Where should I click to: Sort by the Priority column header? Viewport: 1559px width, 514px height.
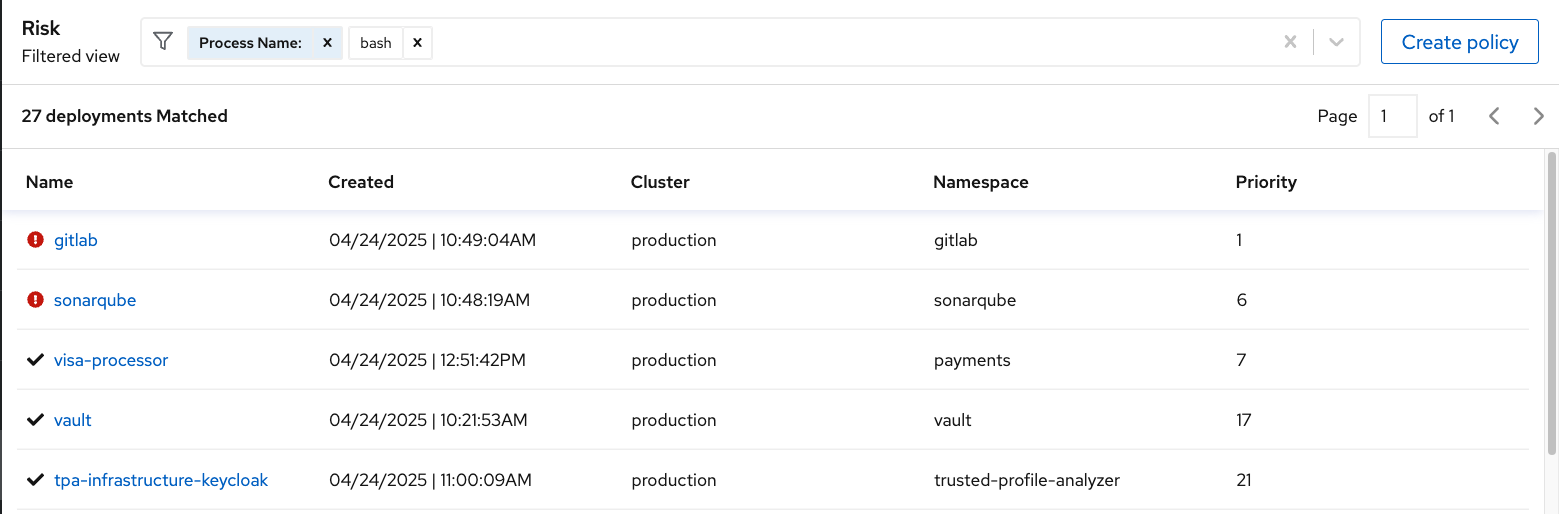coord(1266,182)
